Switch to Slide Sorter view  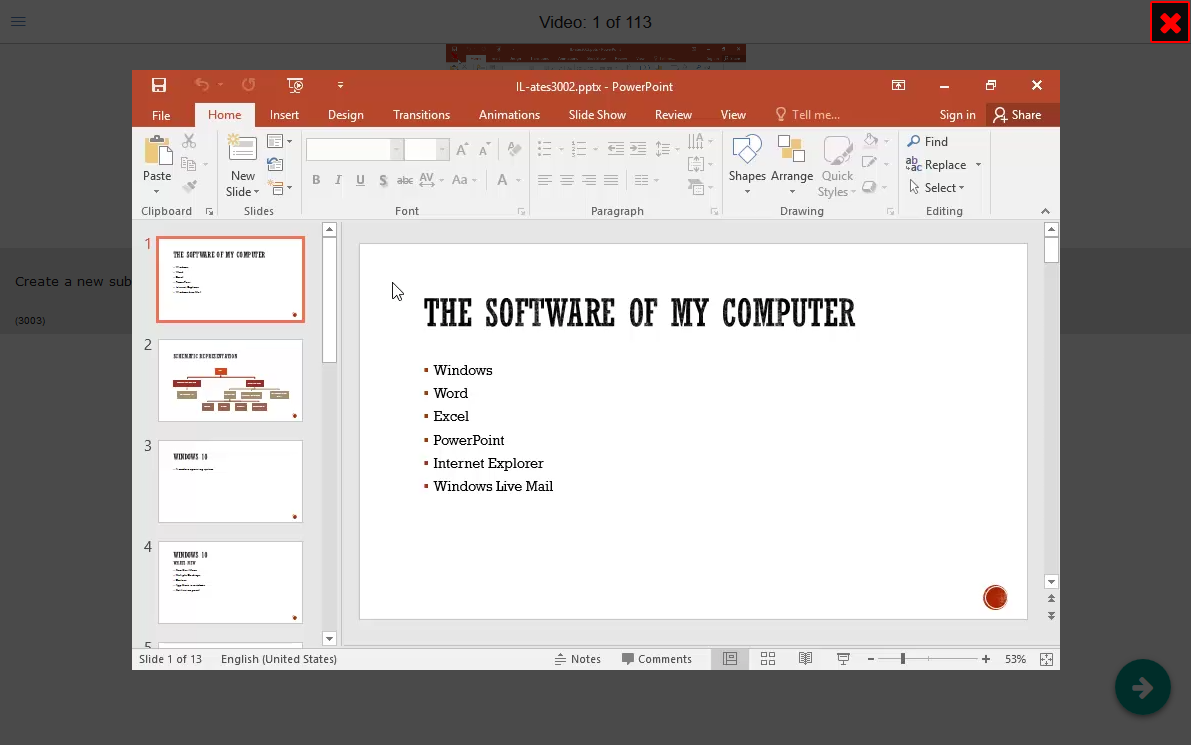(x=768, y=659)
